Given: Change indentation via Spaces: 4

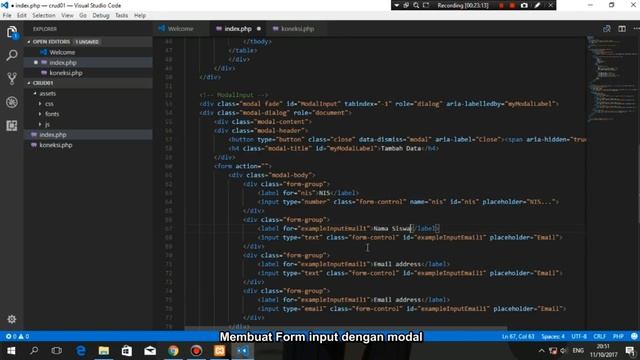Looking at the screenshot, I should click(553, 336).
